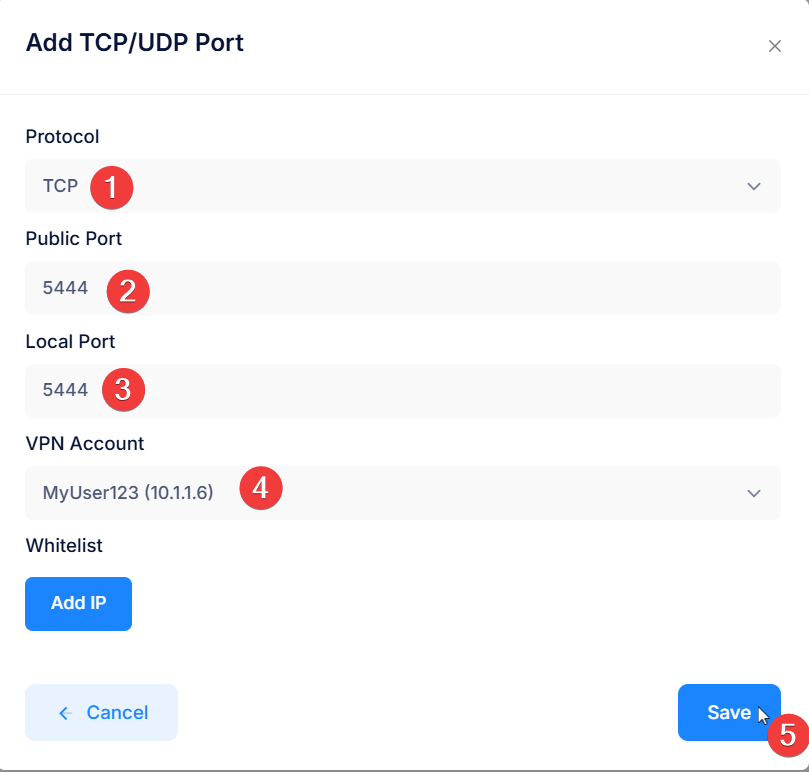Click the red step 4 badge

click(x=261, y=488)
